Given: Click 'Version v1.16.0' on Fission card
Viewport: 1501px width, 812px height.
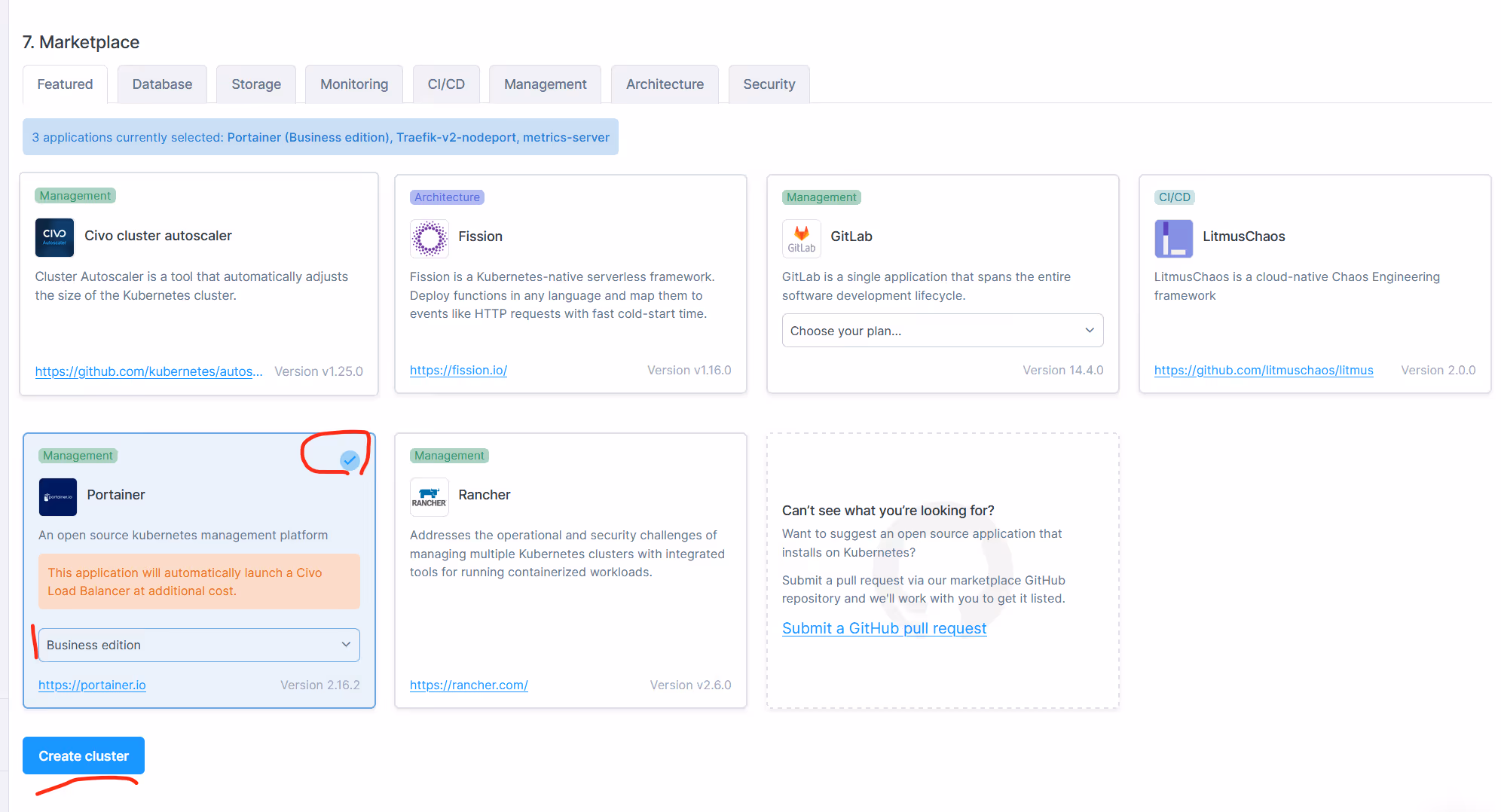Looking at the screenshot, I should click(x=689, y=370).
